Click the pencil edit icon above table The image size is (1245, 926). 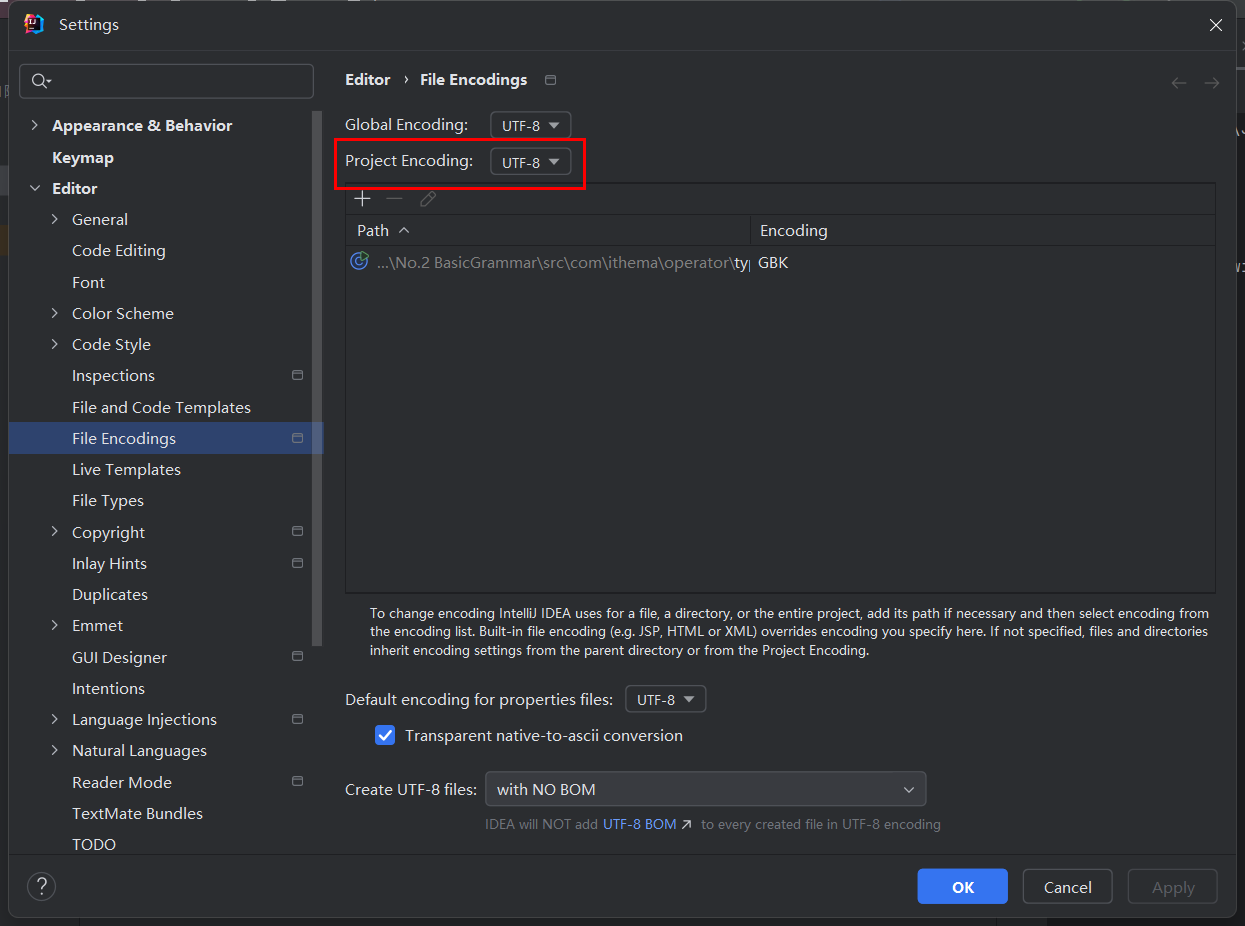tap(428, 199)
